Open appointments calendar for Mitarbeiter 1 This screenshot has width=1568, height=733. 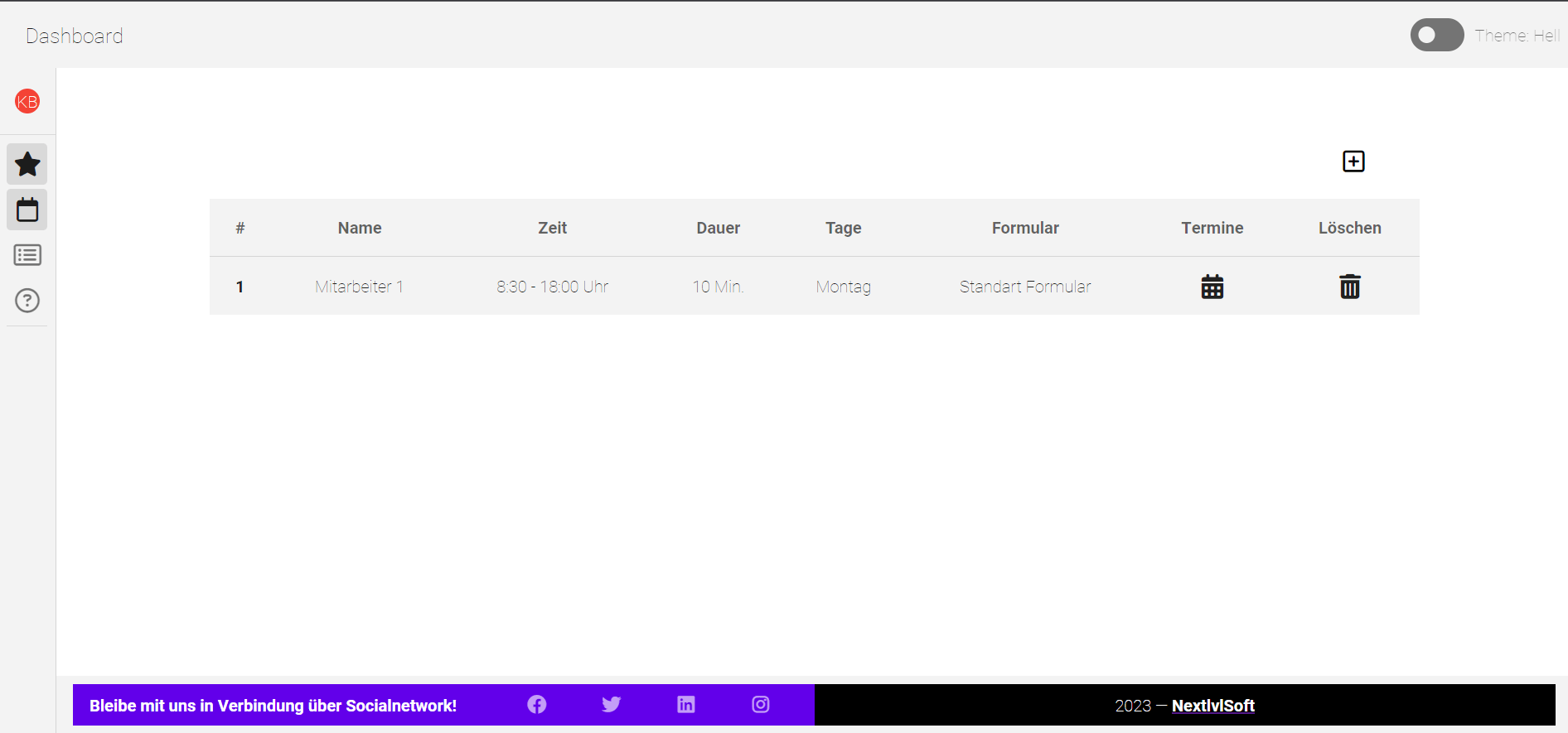pyautogui.click(x=1212, y=287)
